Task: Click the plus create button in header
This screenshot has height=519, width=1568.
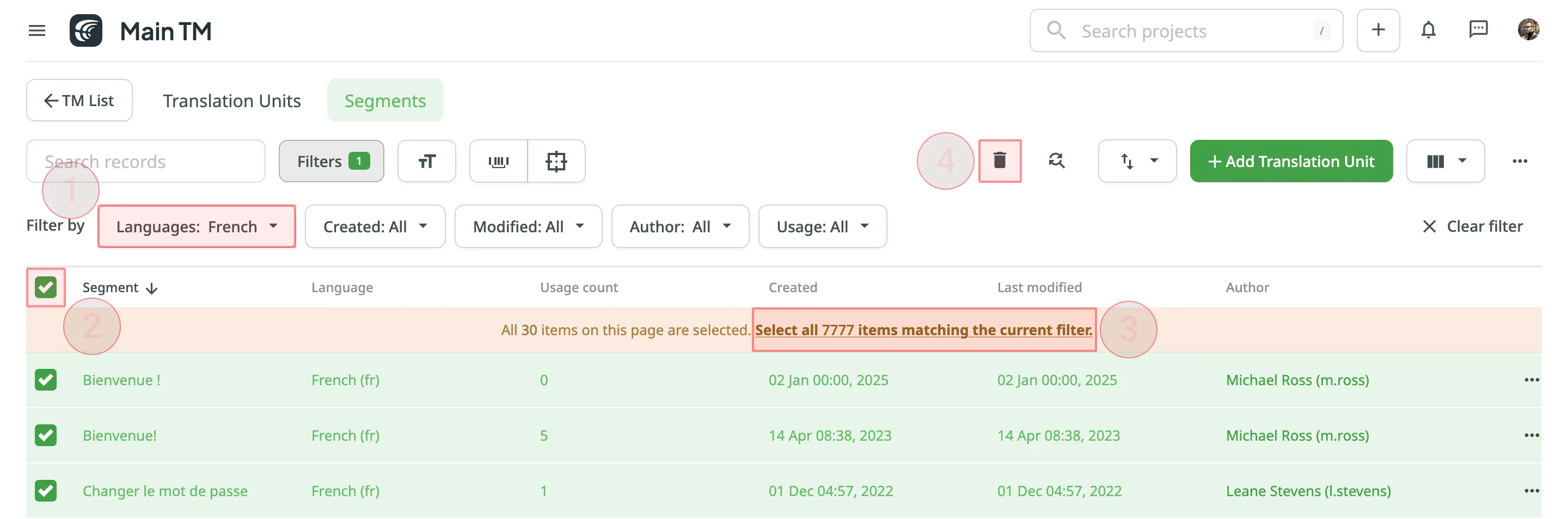Action: [x=1377, y=30]
